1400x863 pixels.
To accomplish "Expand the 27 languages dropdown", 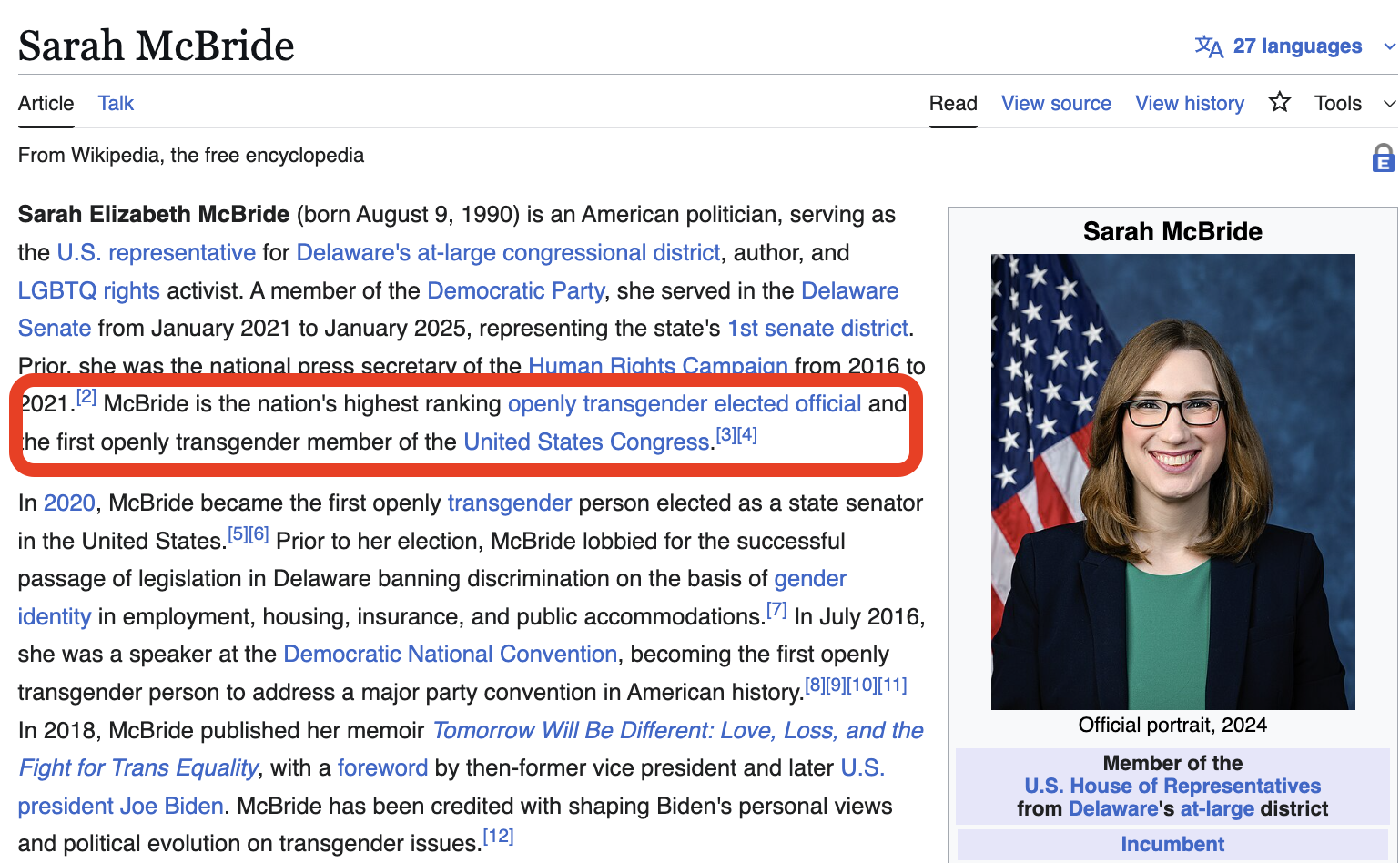I will (1297, 46).
